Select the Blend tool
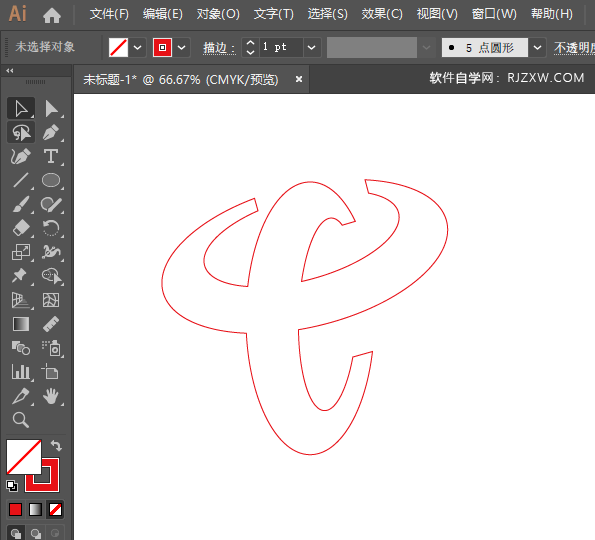 pos(21,348)
